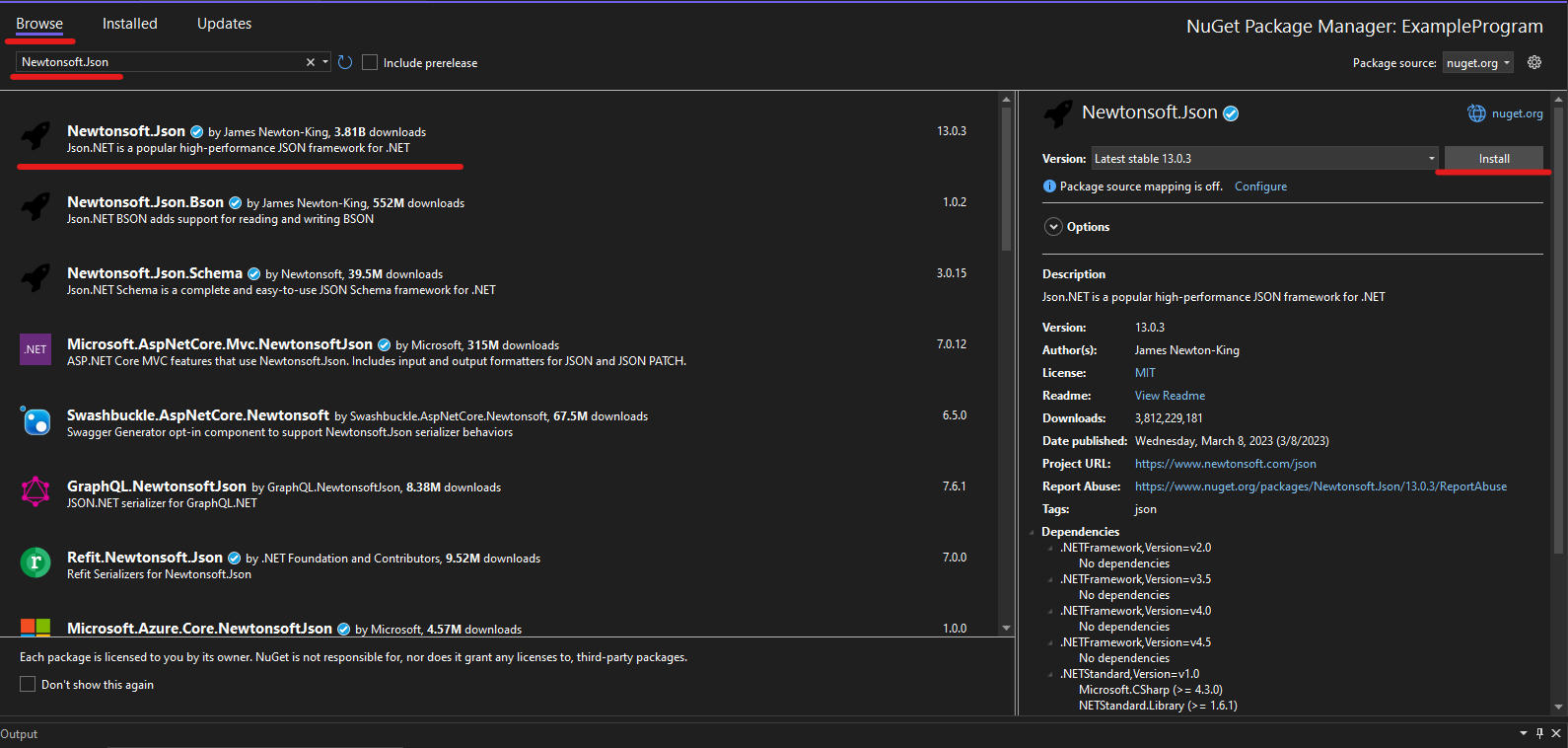Click the package list vertical scrollbar thumb
Viewport: 1568px width, 748px height.
1006,178
